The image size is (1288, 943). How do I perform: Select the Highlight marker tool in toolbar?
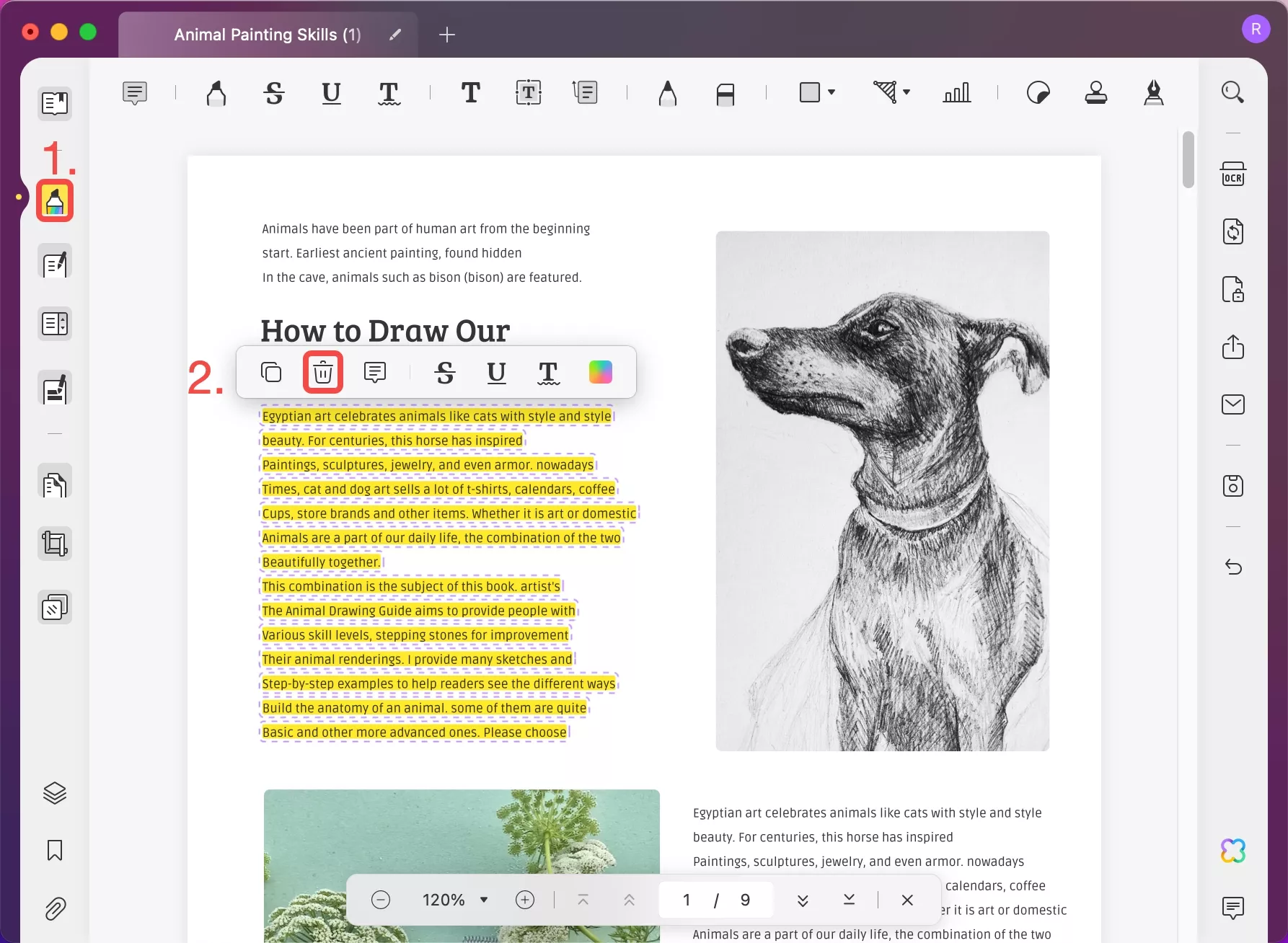(216, 93)
